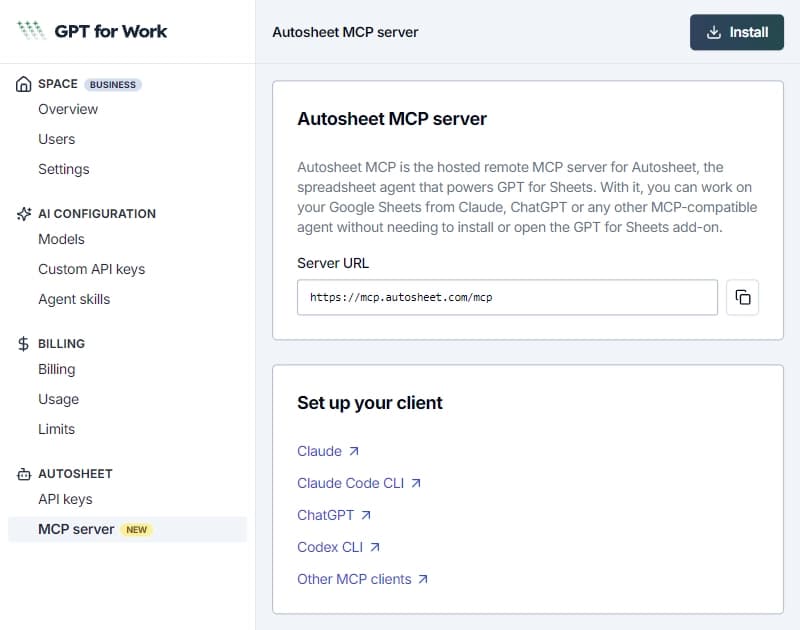Open the Codex CLI setup link
The image size is (800, 630).
(x=330, y=547)
